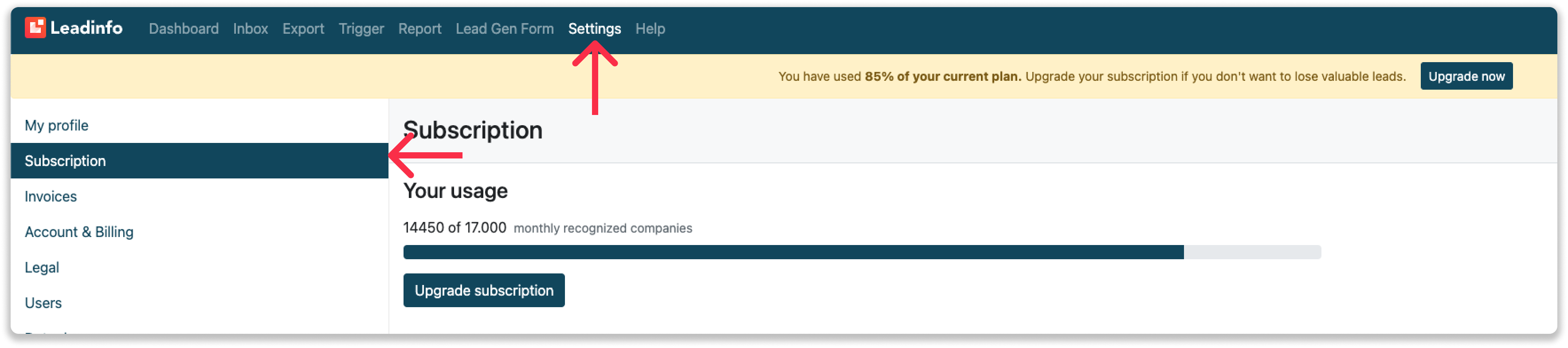
Task: Click the monthly usage progress bar
Action: 862,252
